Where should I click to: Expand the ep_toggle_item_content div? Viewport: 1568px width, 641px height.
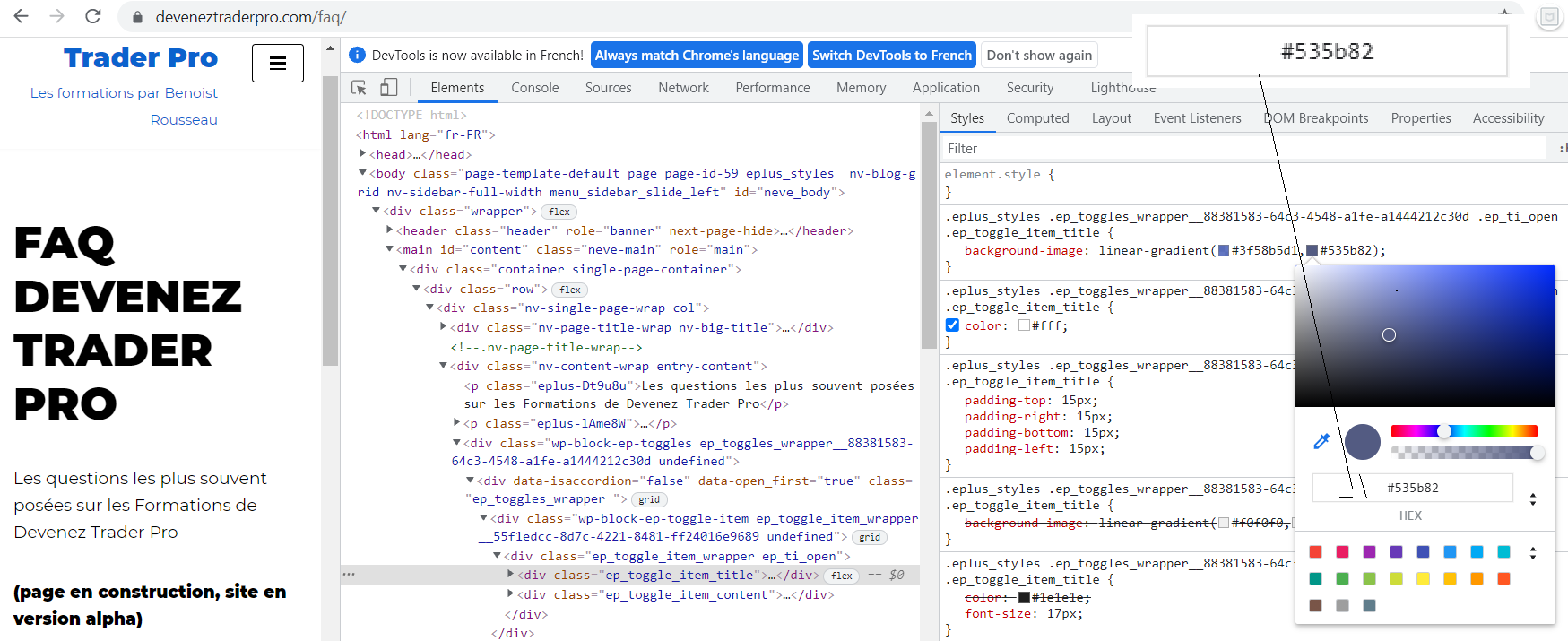pyautogui.click(x=511, y=594)
